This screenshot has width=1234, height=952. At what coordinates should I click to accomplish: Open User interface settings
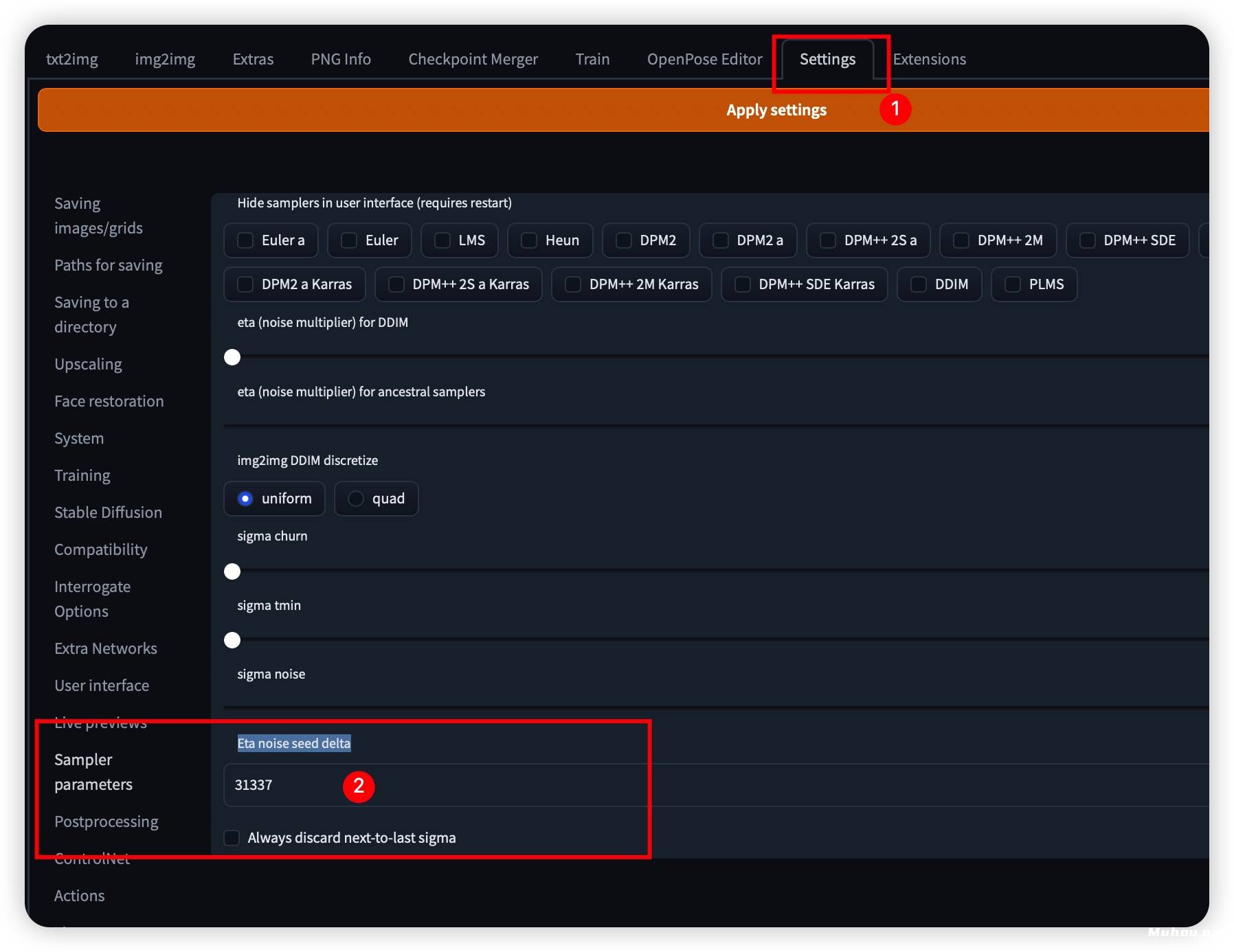[102, 685]
